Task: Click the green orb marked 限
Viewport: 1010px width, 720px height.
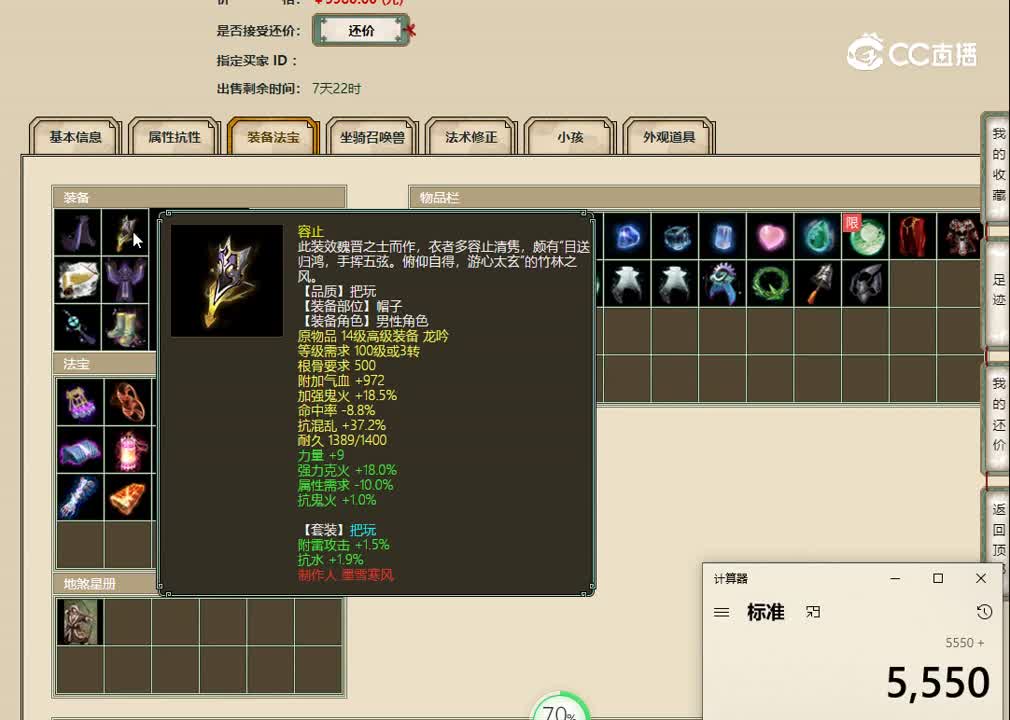Action: click(x=866, y=236)
